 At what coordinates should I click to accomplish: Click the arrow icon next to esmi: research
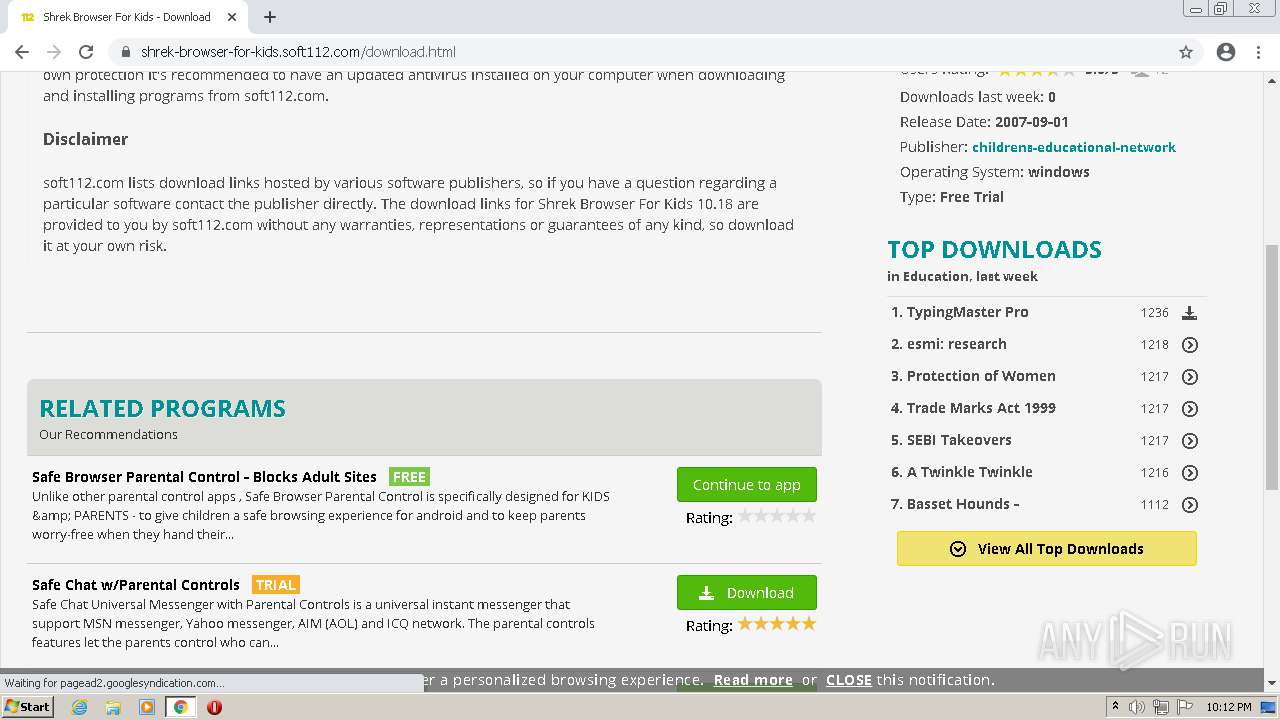coord(1190,345)
